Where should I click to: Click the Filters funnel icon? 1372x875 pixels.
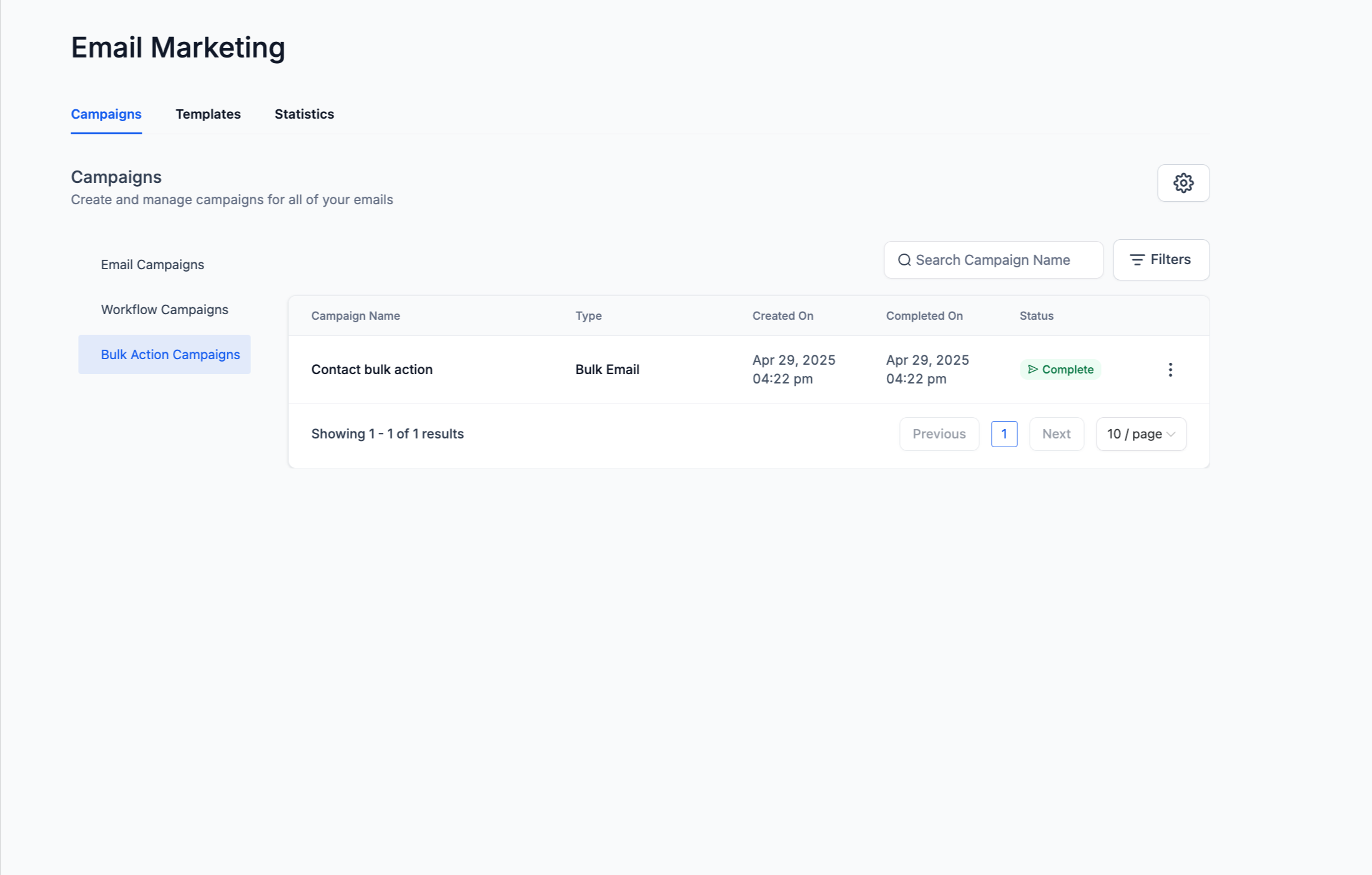click(1137, 260)
